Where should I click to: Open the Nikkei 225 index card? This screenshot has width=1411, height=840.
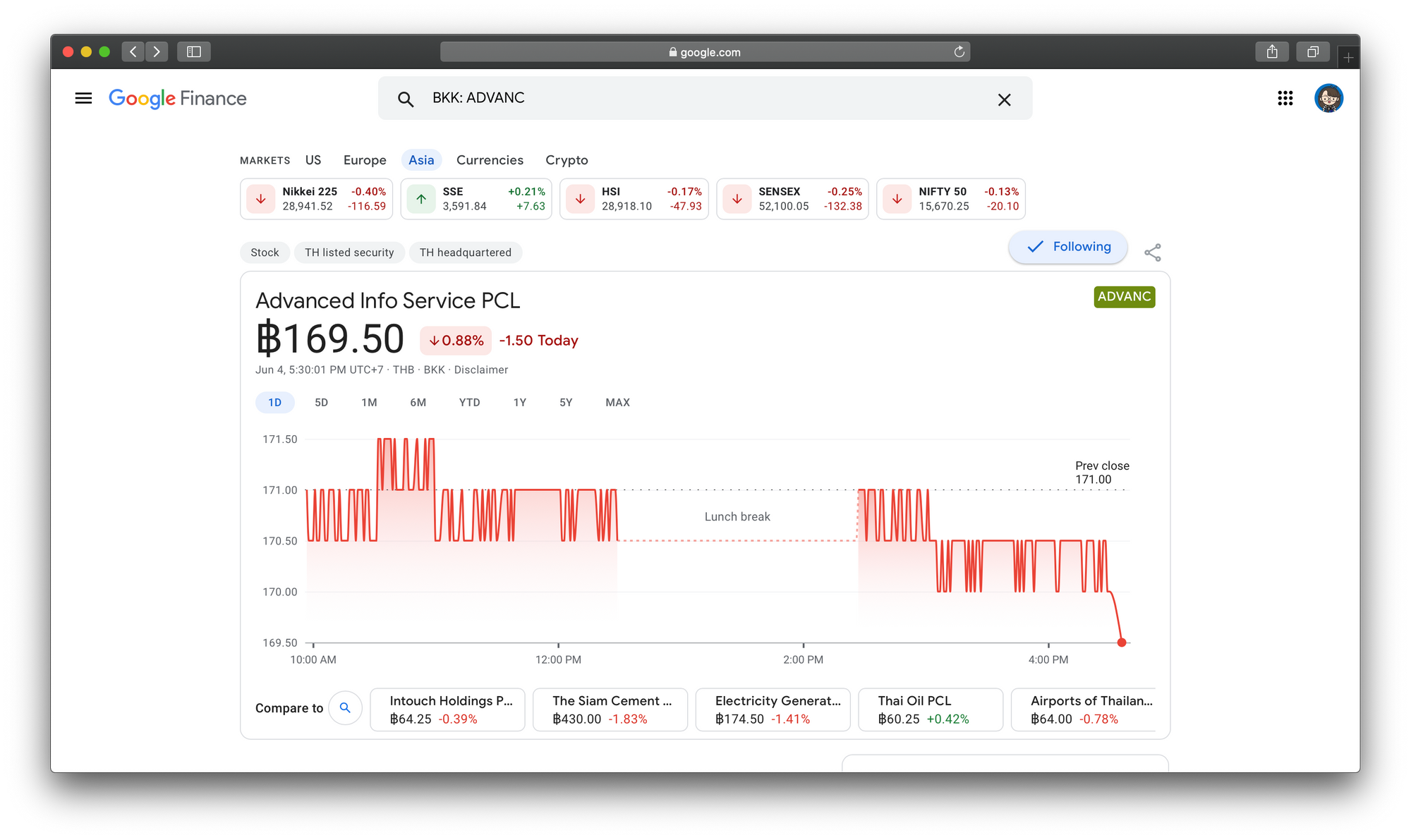[x=316, y=199]
